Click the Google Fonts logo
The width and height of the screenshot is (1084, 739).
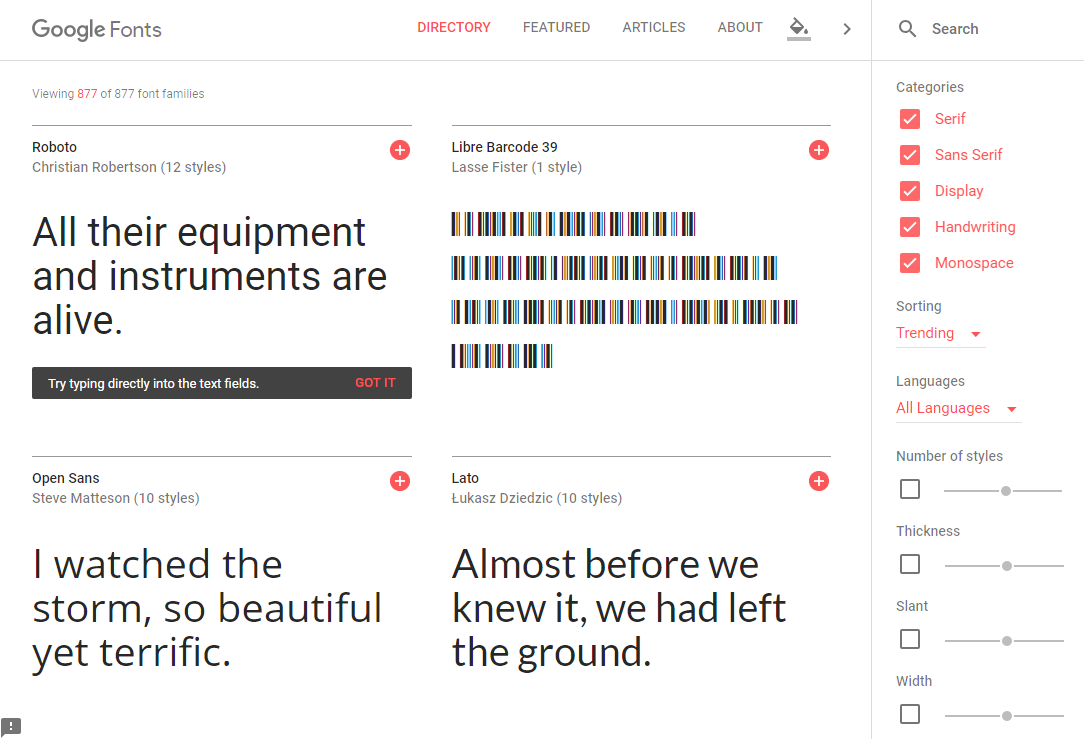pyautogui.click(x=97, y=29)
